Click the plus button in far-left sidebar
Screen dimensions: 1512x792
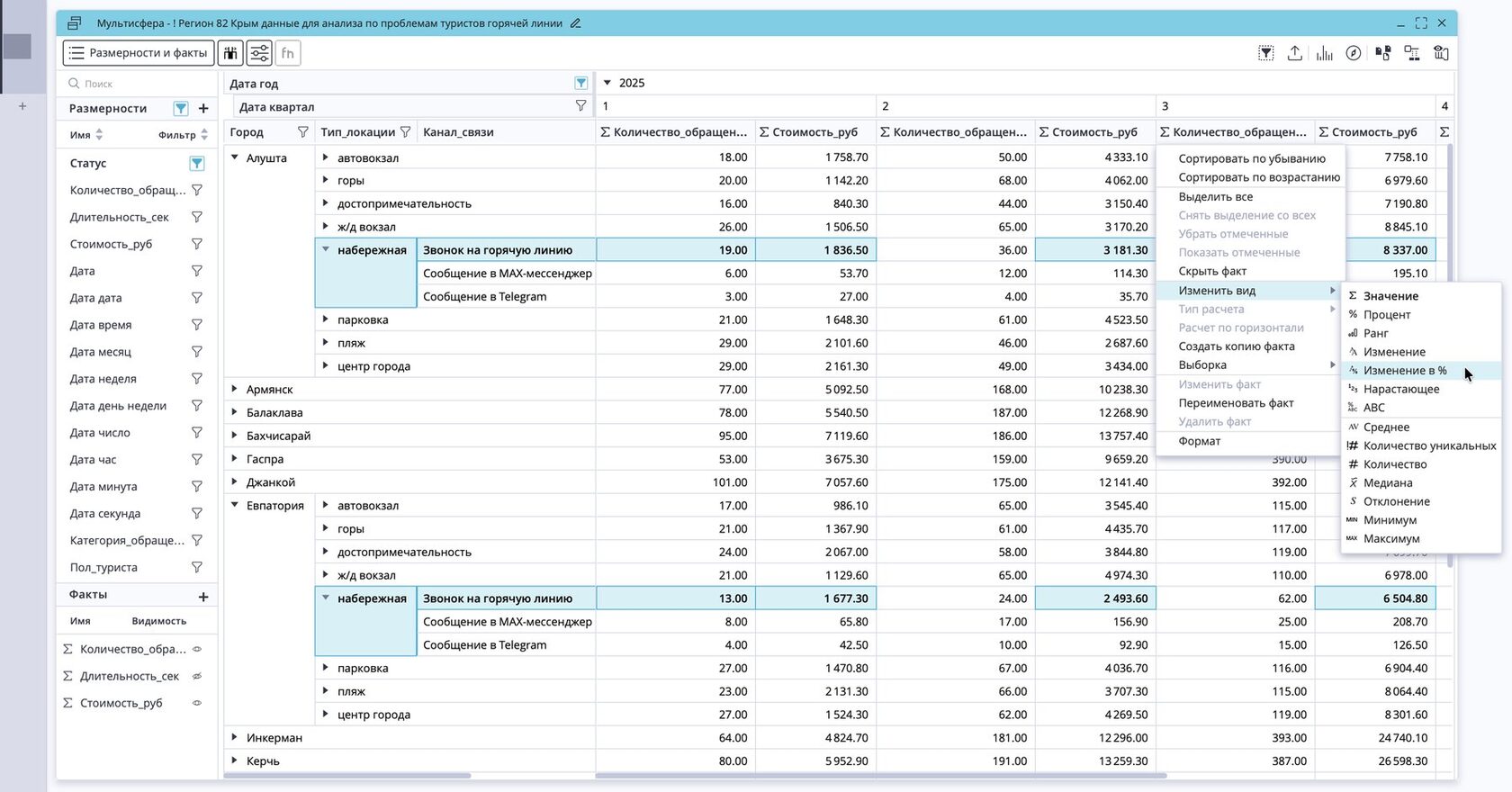22,106
